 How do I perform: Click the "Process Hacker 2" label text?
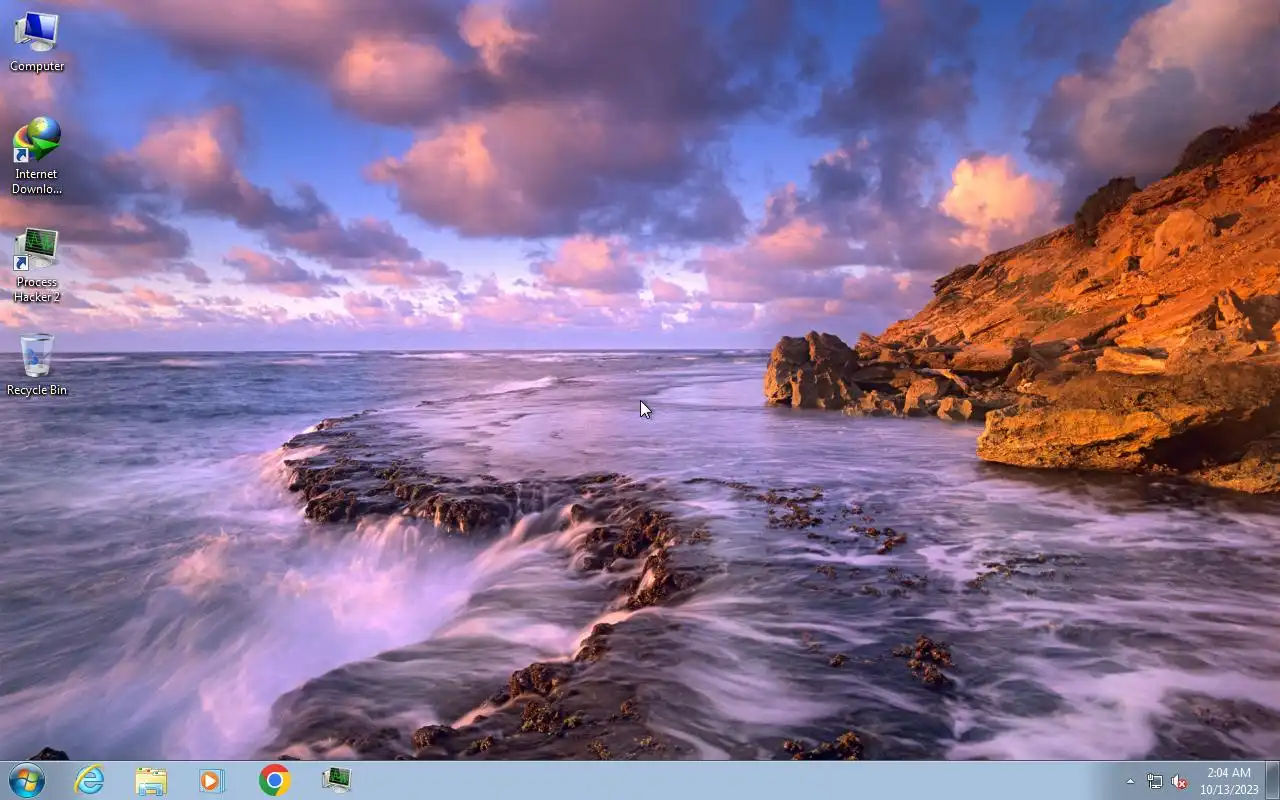click(37, 289)
